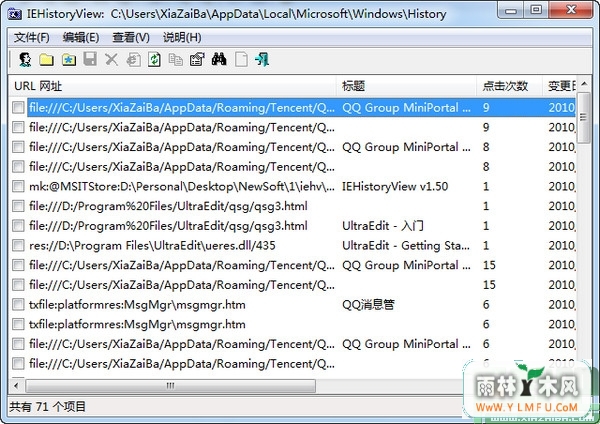Select the res://D:\Program Files\UltraEdit\ueres.dll/435 entry
This screenshot has width=600, height=424.
click(152, 245)
